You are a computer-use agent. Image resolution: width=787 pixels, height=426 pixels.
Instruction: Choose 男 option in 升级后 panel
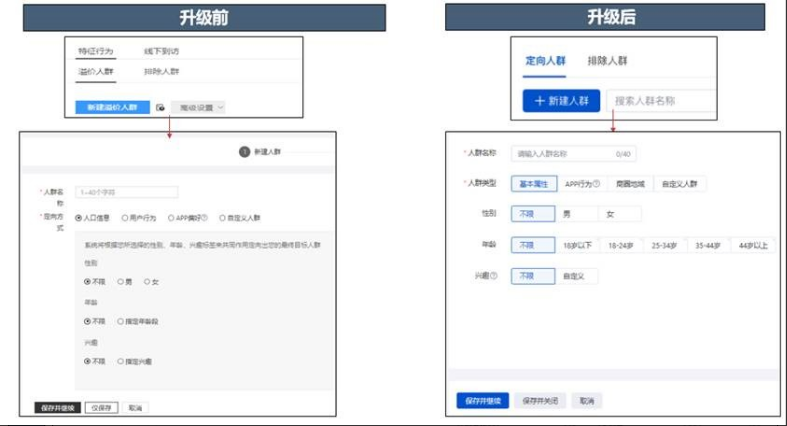pyautogui.click(x=577, y=214)
